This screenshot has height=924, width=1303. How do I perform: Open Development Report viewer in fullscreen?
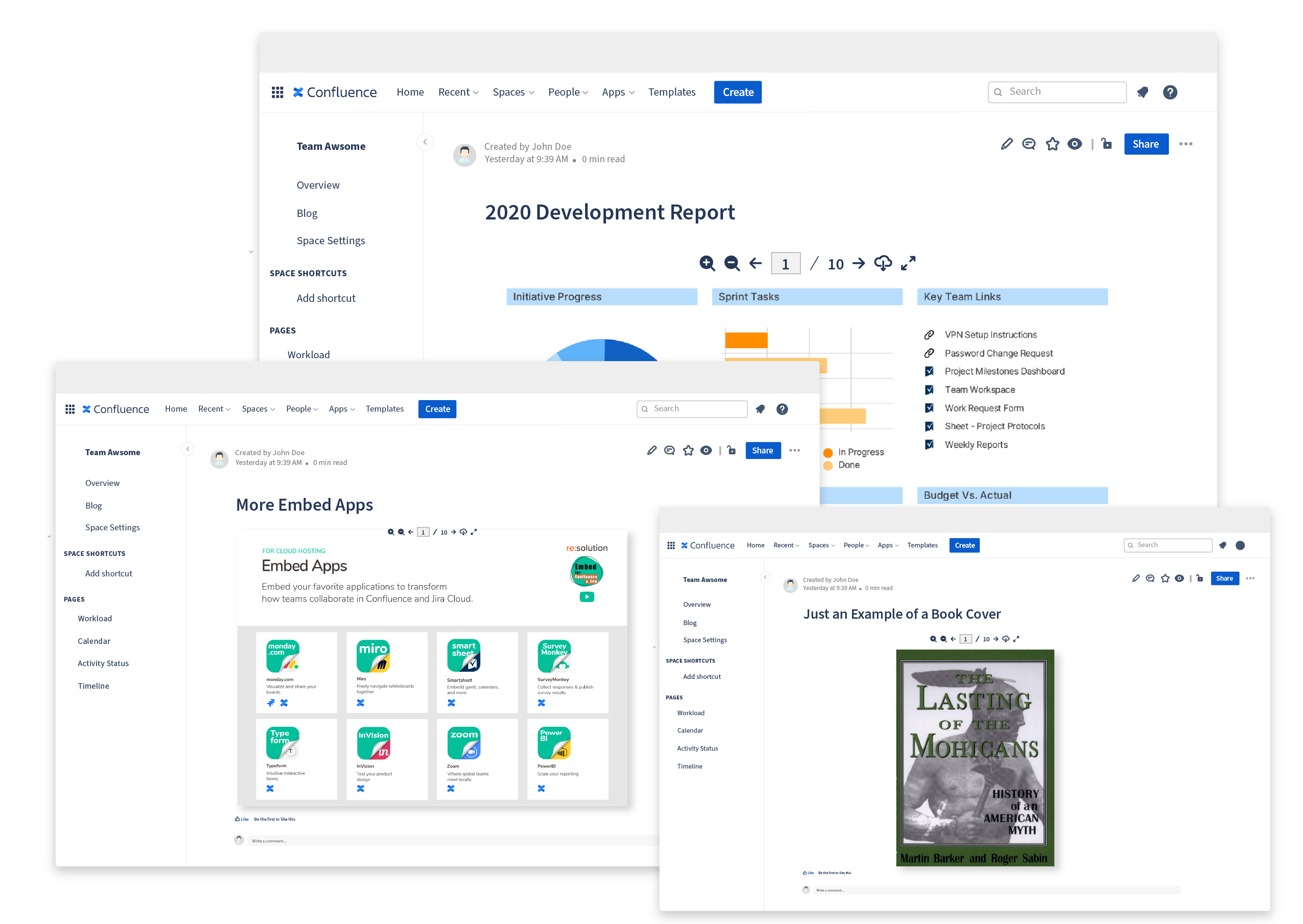tap(908, 263)
